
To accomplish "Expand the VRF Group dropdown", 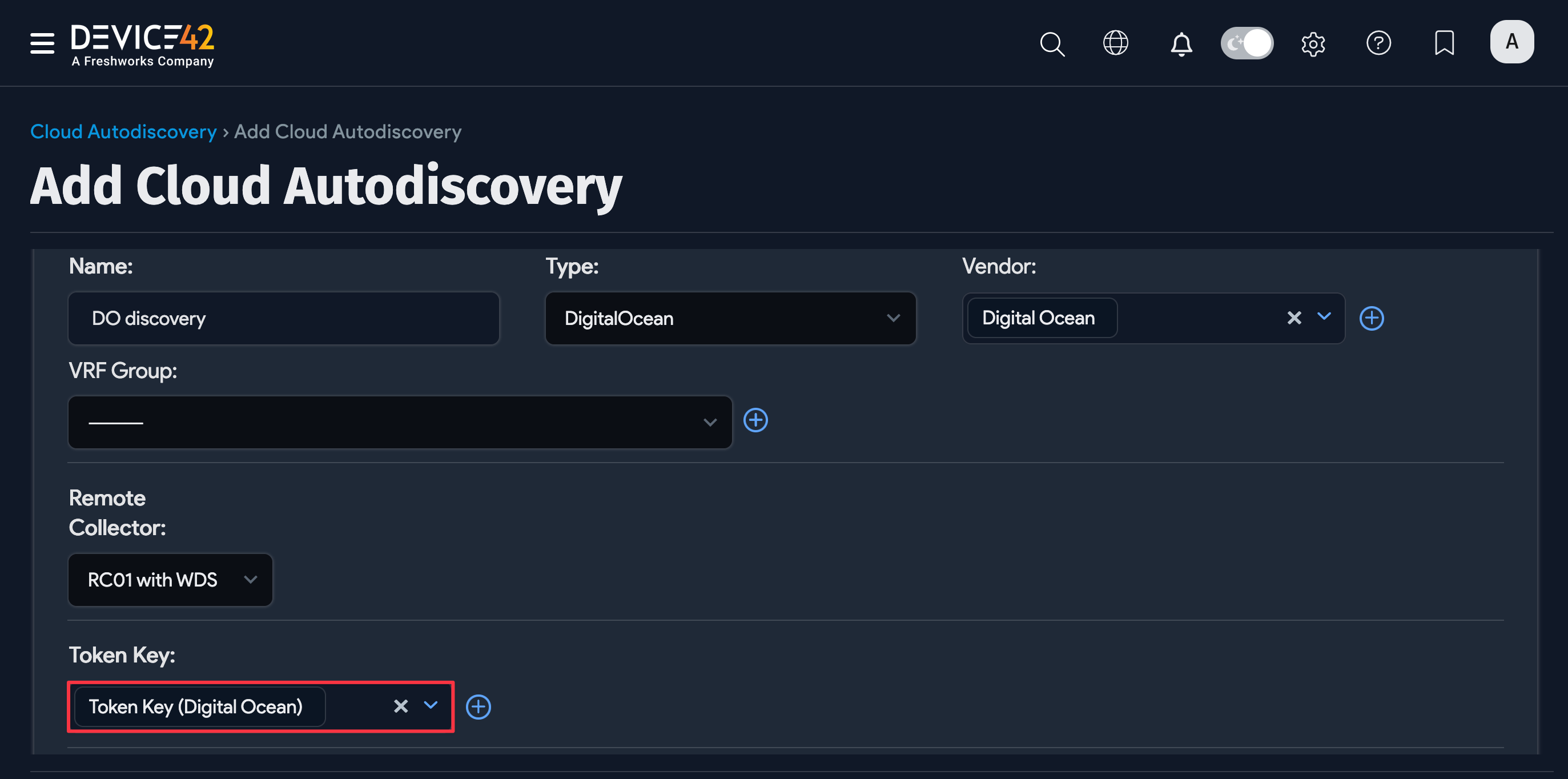I will pyautogui.click(x=710, y=421).
